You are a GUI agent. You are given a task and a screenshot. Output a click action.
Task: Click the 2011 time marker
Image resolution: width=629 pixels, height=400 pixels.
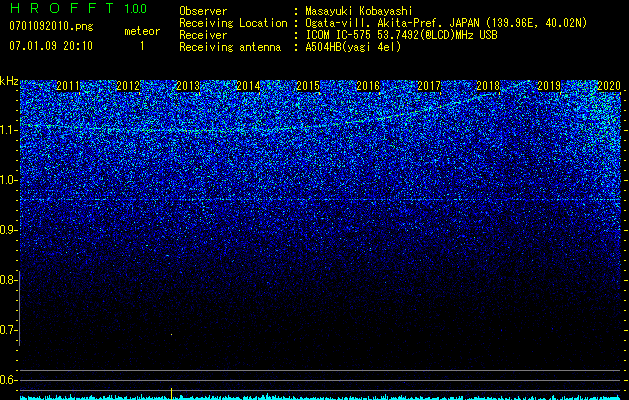68,86
